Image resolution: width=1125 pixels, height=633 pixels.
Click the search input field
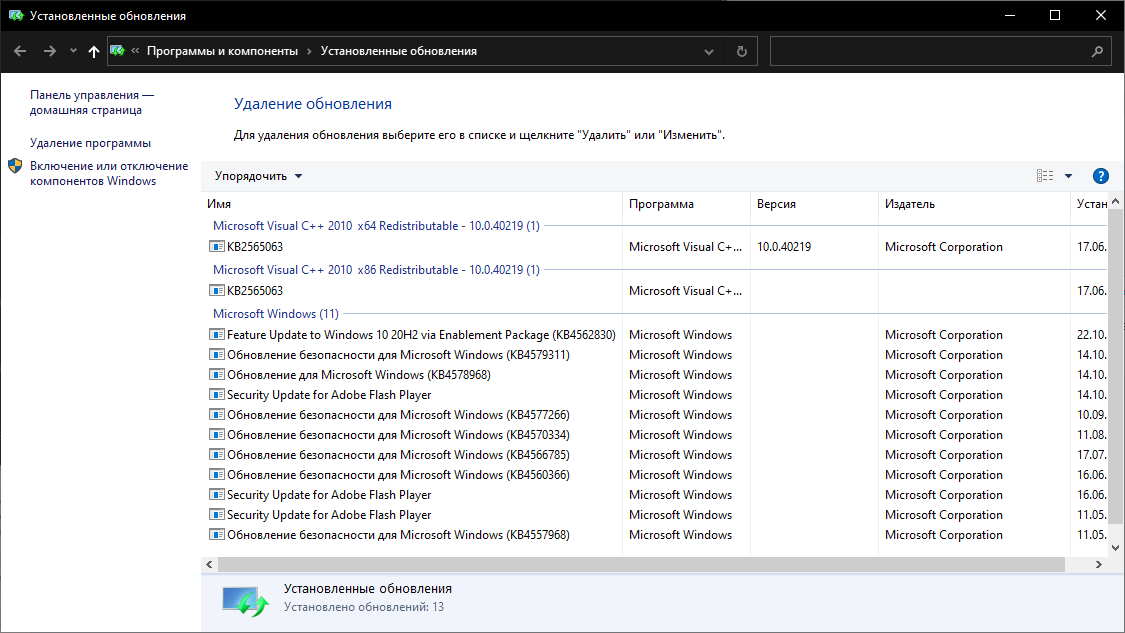pos(930,51)
